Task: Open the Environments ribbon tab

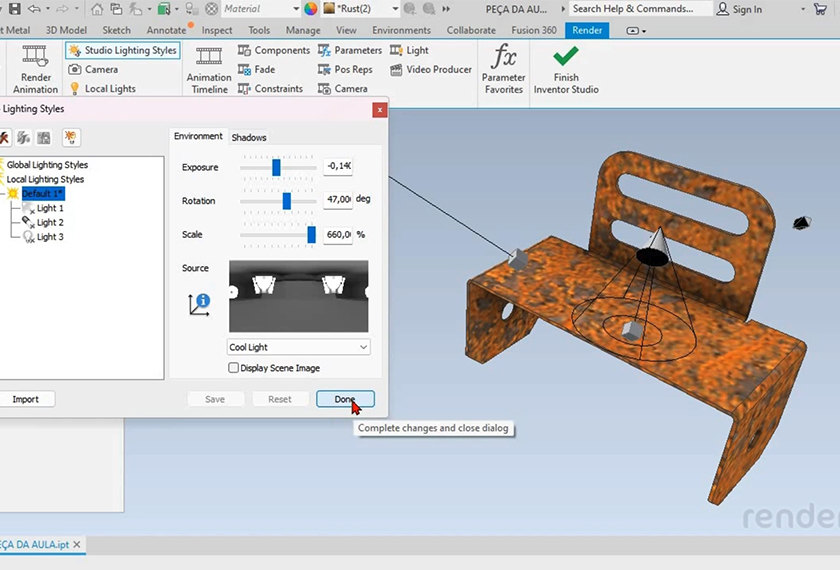Action: coord(401,30)
